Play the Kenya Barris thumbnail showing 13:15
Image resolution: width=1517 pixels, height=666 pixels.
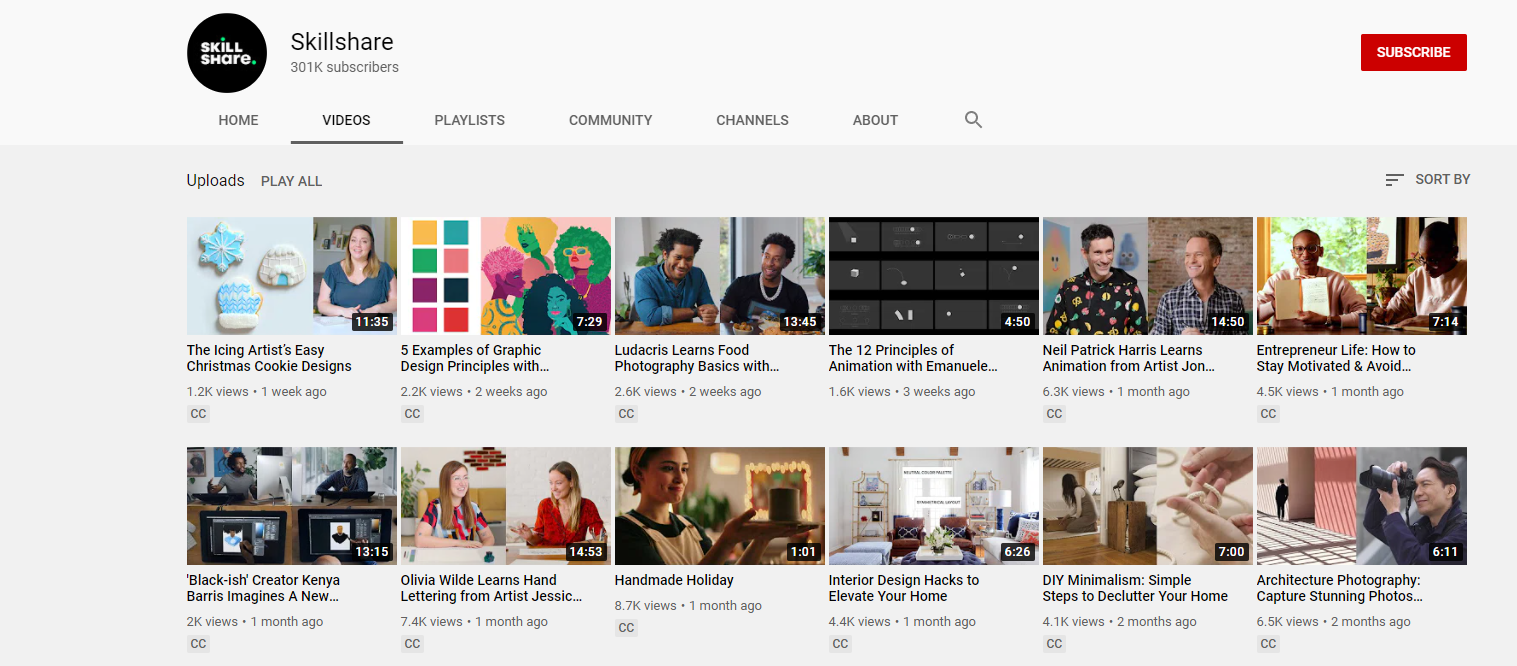(292, 506)
